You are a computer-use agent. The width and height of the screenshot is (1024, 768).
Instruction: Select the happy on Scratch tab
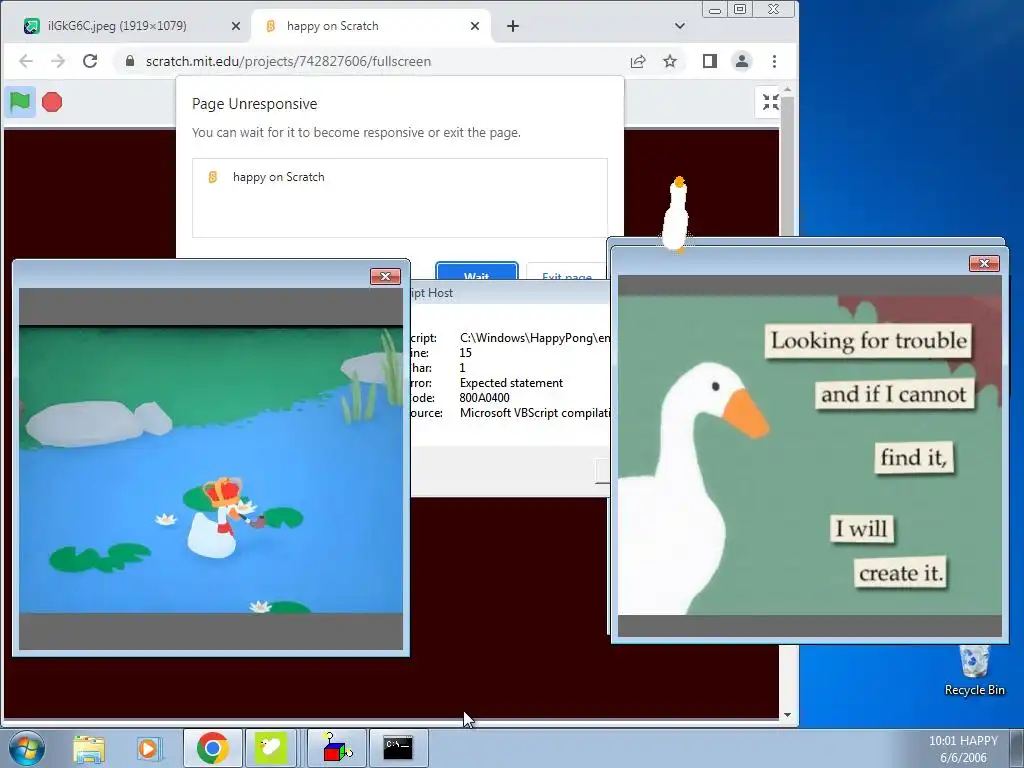(x=332, y=26)
